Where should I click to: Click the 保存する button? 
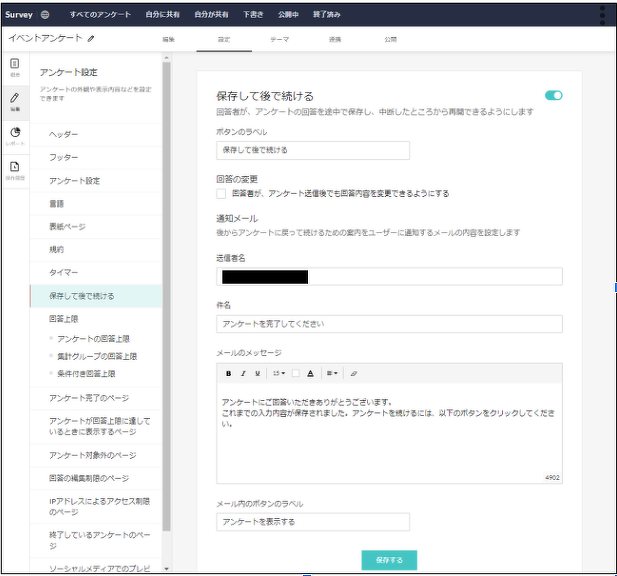click(389, 560)
